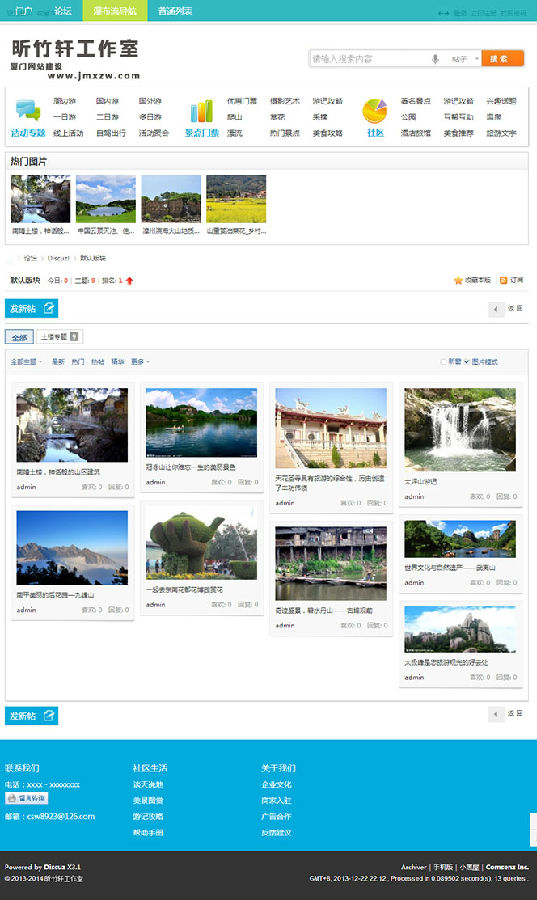Open the 景点门票 bar chart icon
The image size is (537, 900).
[x=201, y=111]
